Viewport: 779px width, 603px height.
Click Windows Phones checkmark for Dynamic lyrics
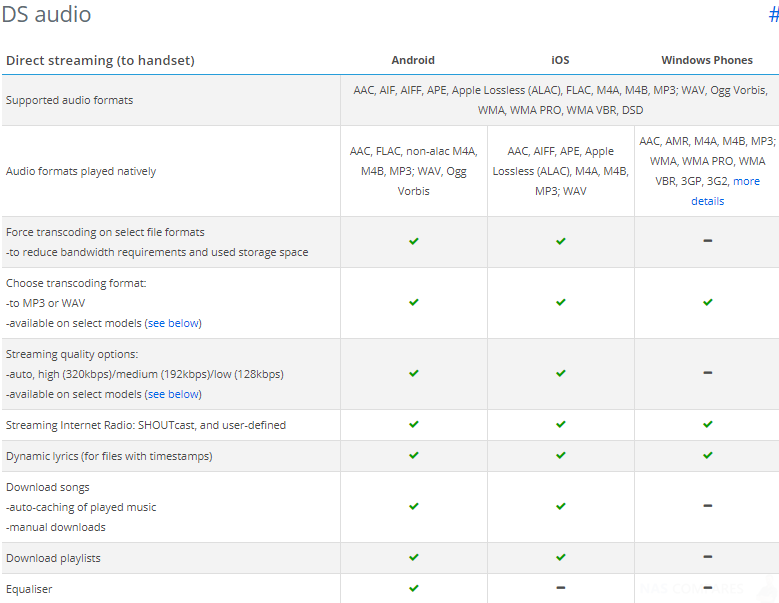pos(707,455)
